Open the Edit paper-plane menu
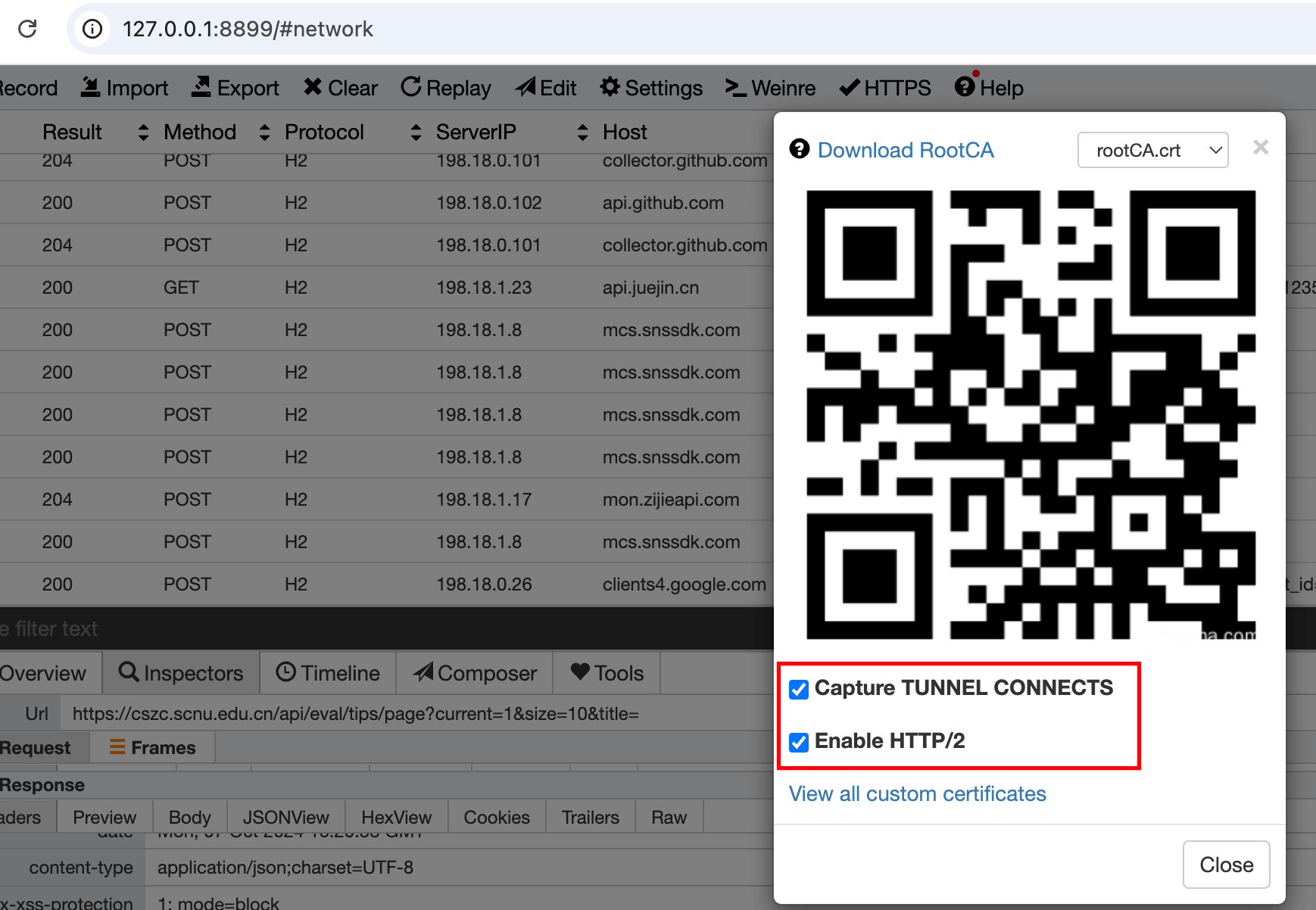Viewport: 1316px width, 910px height. pyautogui.click(x=546, y=88)
